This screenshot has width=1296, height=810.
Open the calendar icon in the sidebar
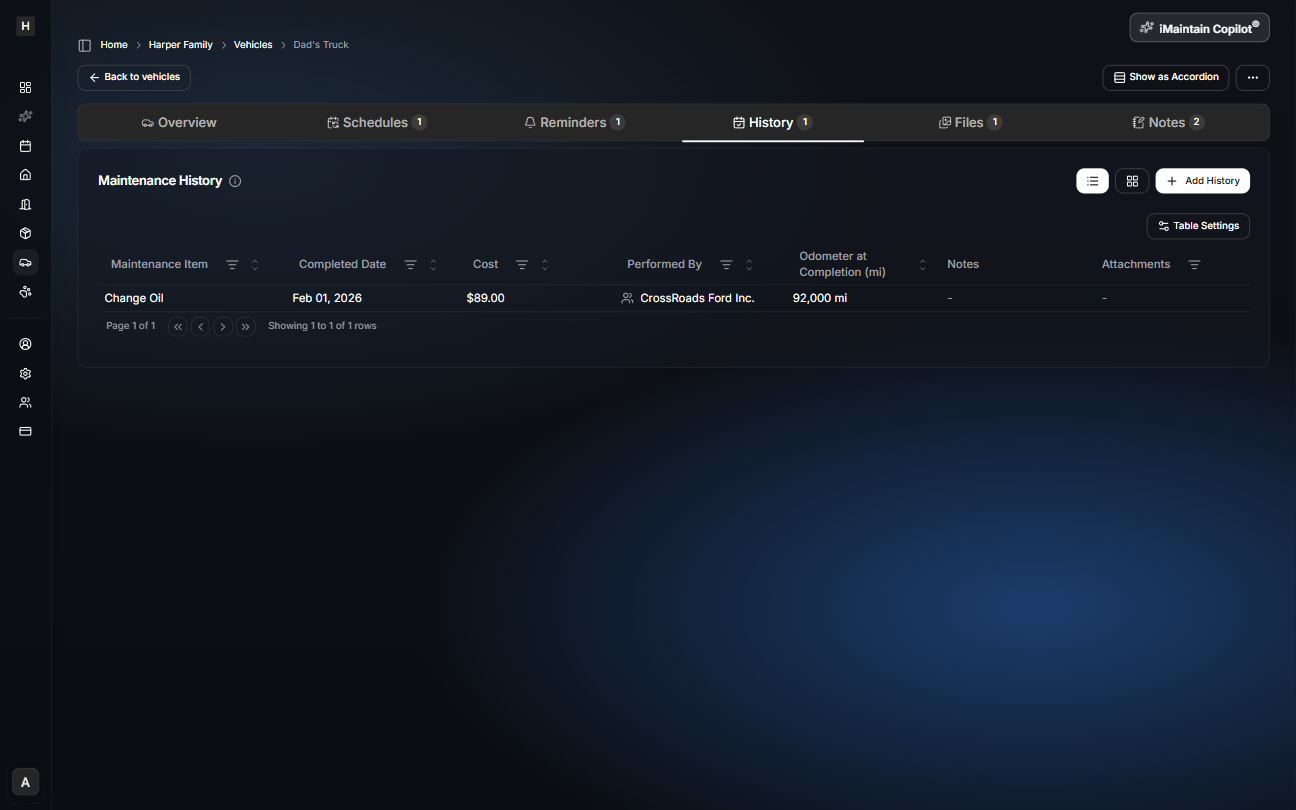[x=25, y=145]
